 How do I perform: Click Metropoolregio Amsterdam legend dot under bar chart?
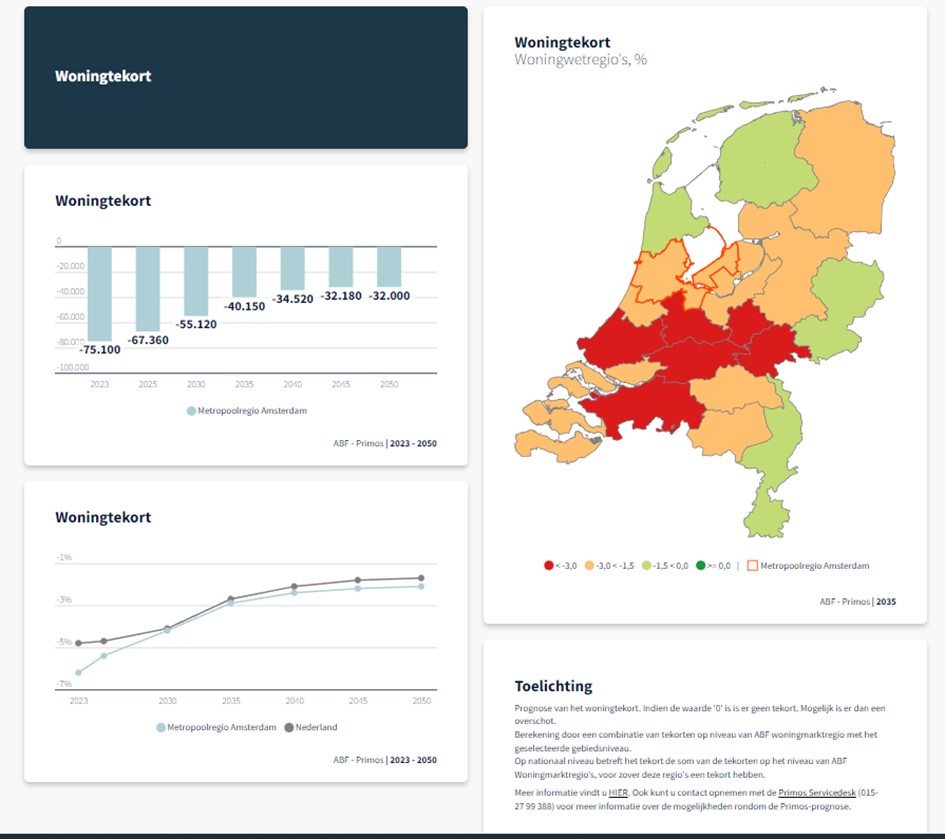[x=191, y=410]
